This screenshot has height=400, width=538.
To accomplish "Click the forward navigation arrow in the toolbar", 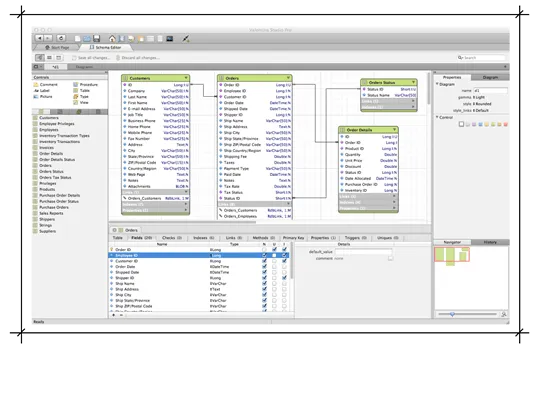I will coord(48,38).
